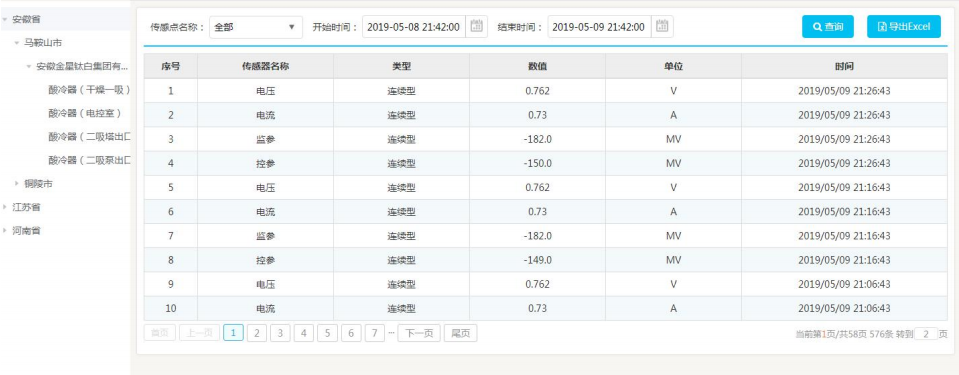
Task: Click the 下一页 next page button
Action: (419, 333)
